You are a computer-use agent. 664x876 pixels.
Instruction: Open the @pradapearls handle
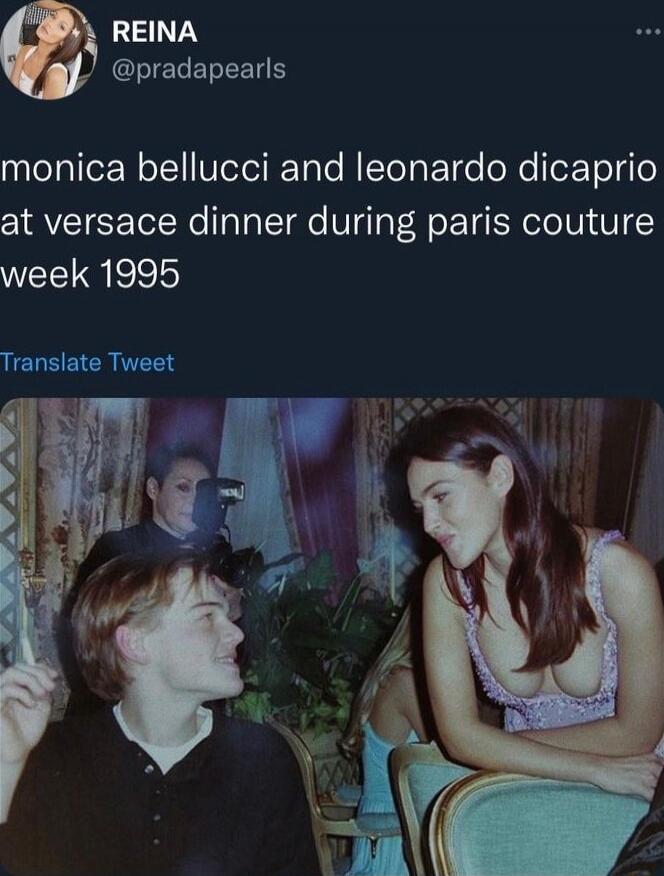198,68
